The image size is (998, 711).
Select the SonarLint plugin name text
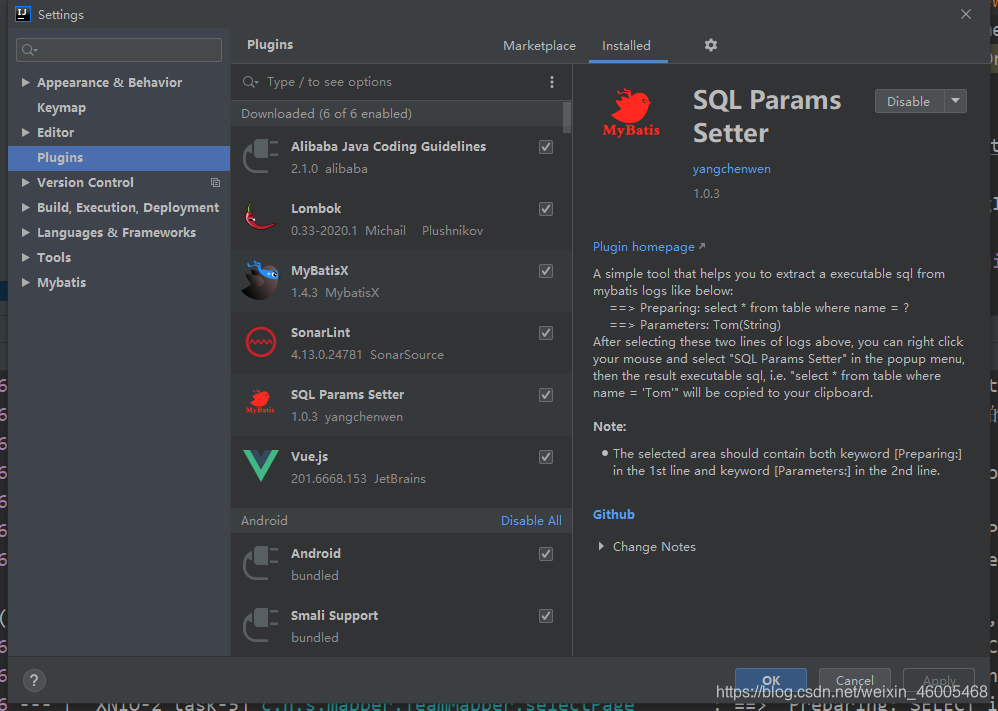pyautogui.click(x=320, y=332)
